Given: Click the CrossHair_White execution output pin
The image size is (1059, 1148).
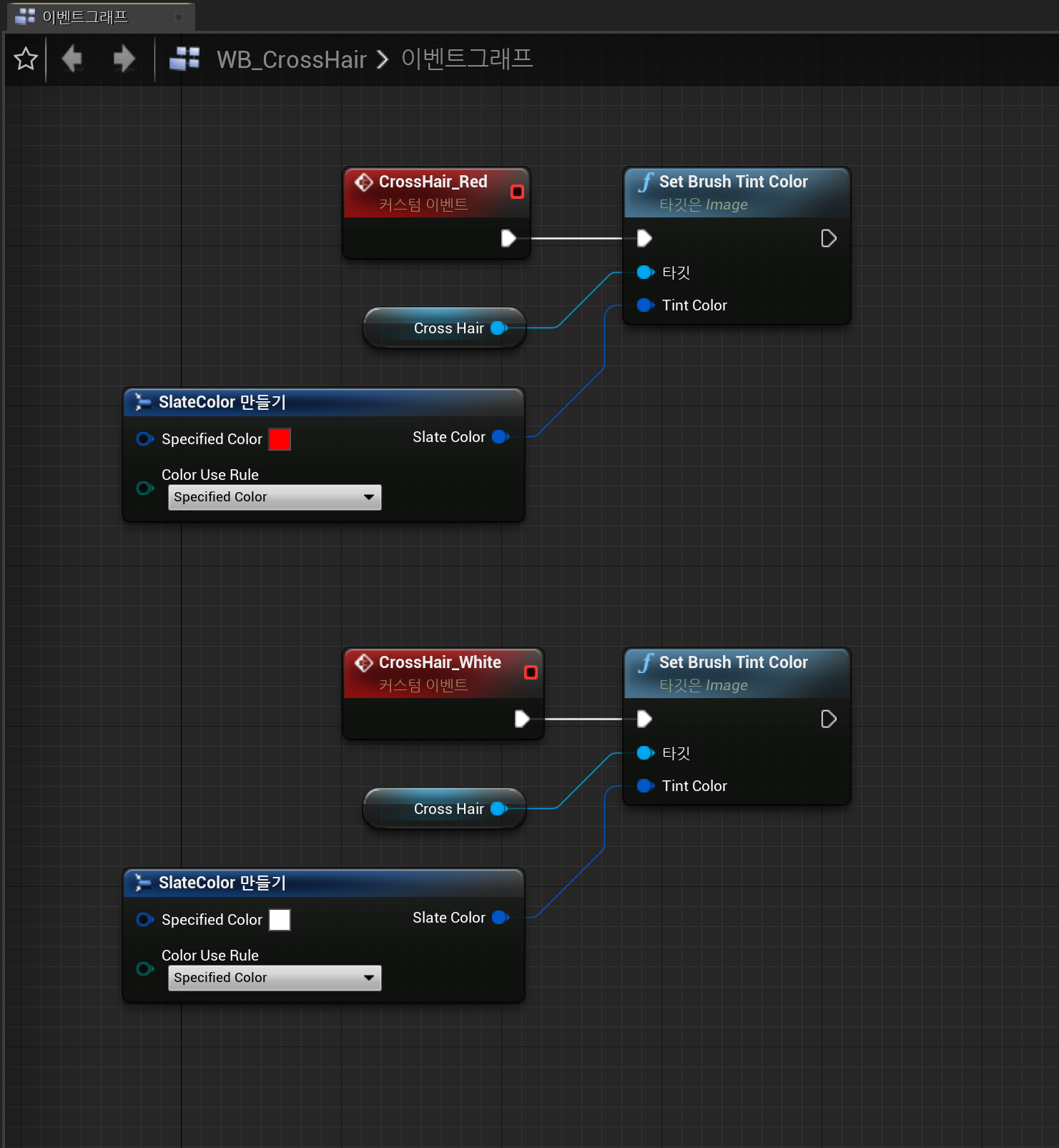Looking at the screenshot, I should [522, 719].
